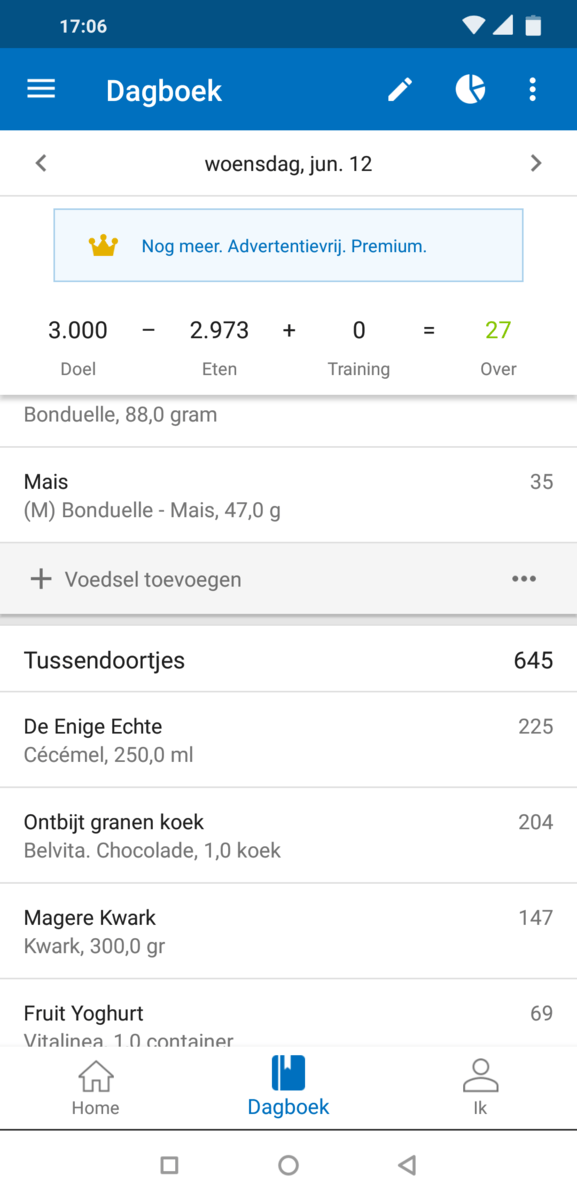Tap Voedsel toevoegen to add food
Screen dimensions: 577x1200
(x=152, y=579)
